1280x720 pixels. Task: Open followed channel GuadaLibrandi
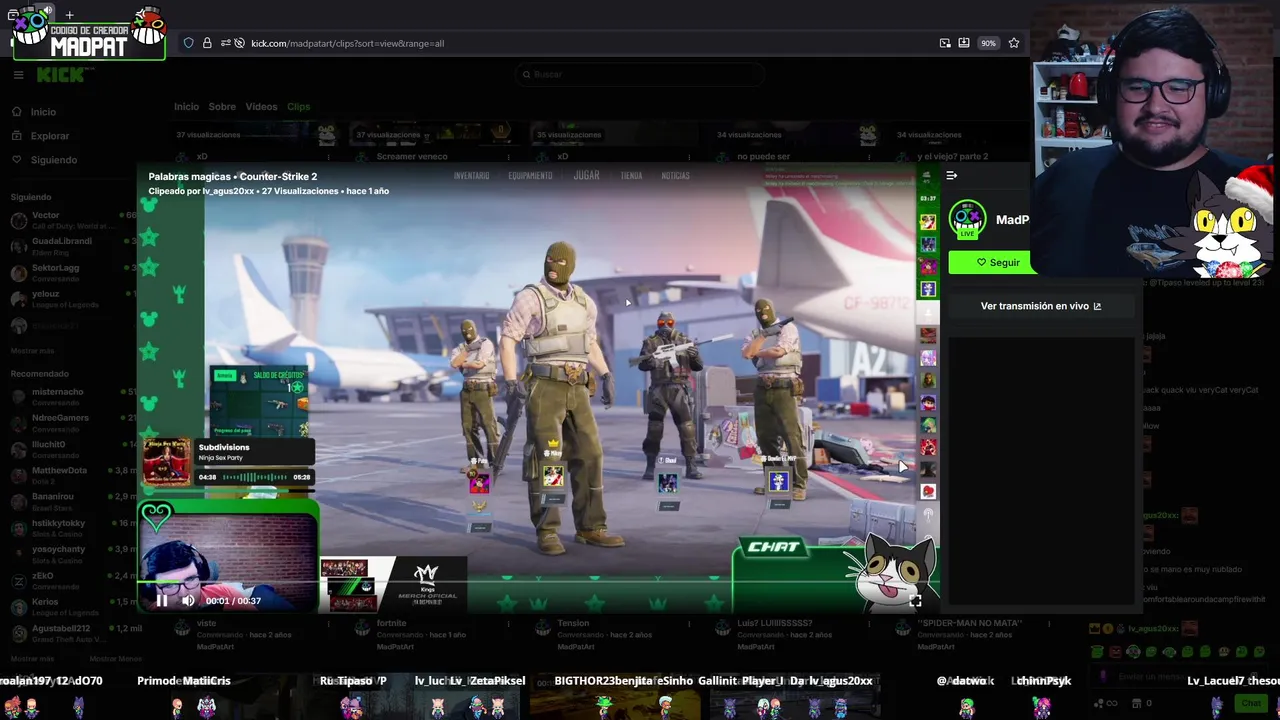pos(72,245)
